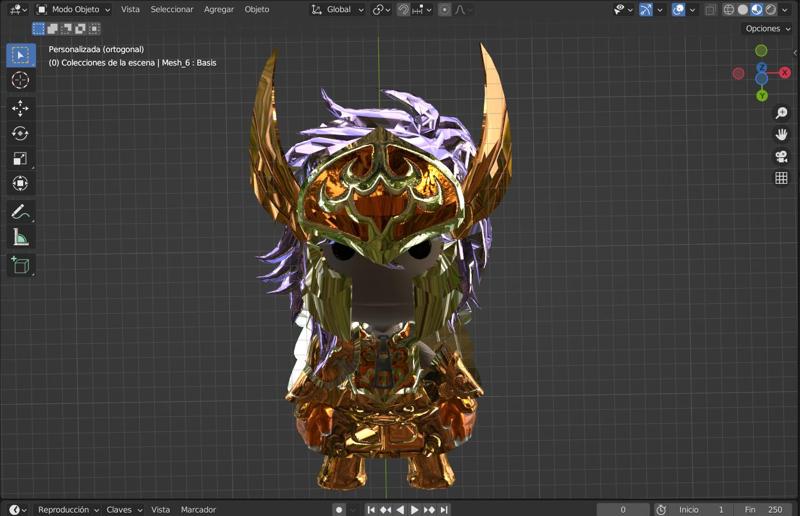Image resolution: width=800 pixels, height=516 pixels.
Task: Click the pan hand viewport icon
Action: pos(781,134)
